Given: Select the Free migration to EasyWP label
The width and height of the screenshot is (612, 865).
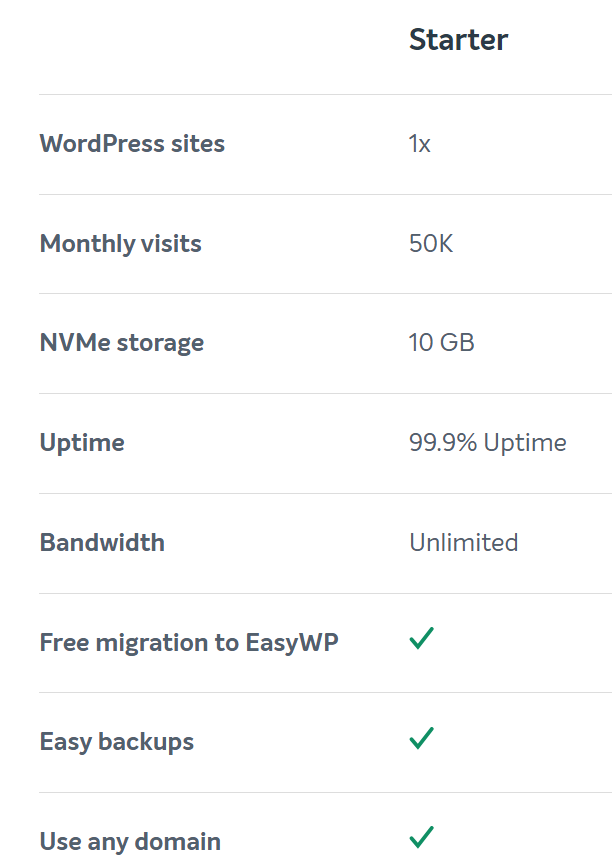Looking at the screenshot, I should (189, 643).
